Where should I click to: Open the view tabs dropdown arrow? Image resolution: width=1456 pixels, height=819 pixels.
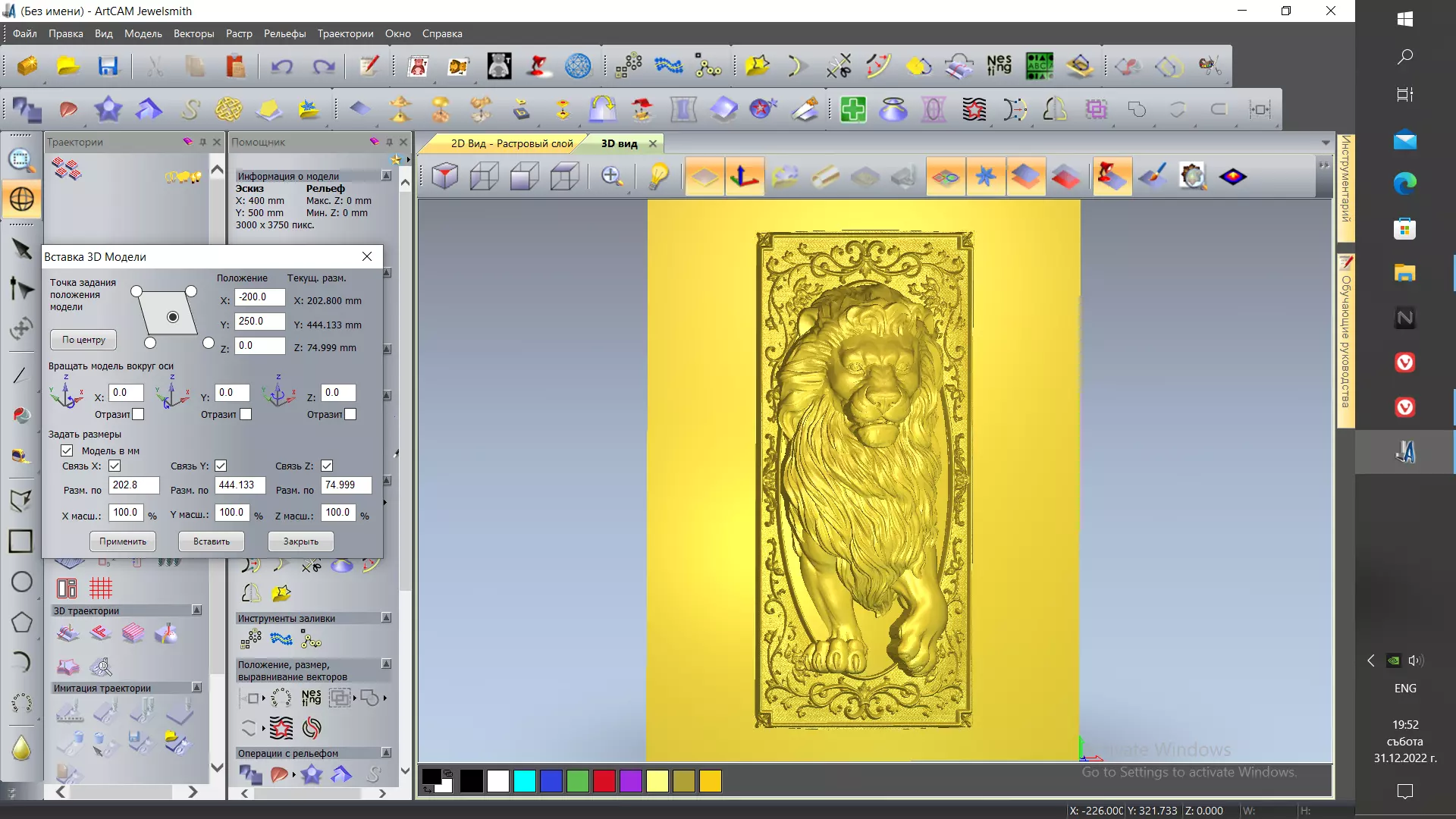(1326, 143)
